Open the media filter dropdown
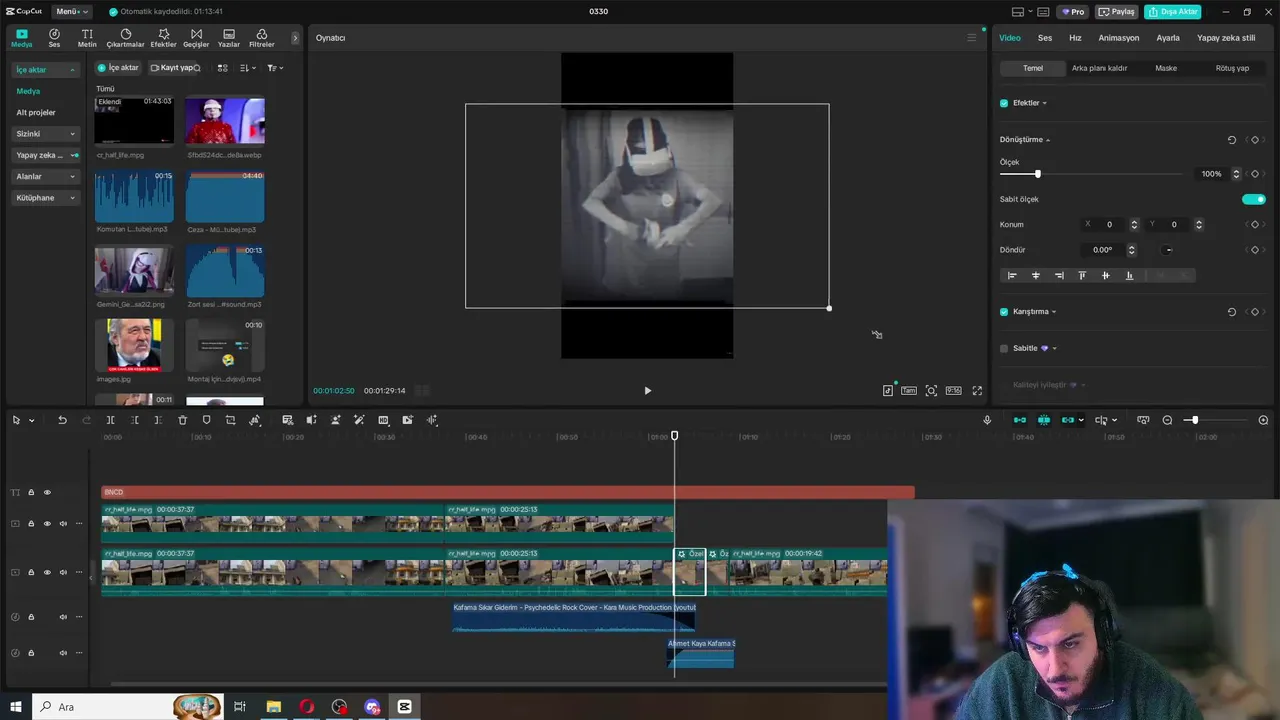Screen dimensions: 1280x720 coord(275,68)
